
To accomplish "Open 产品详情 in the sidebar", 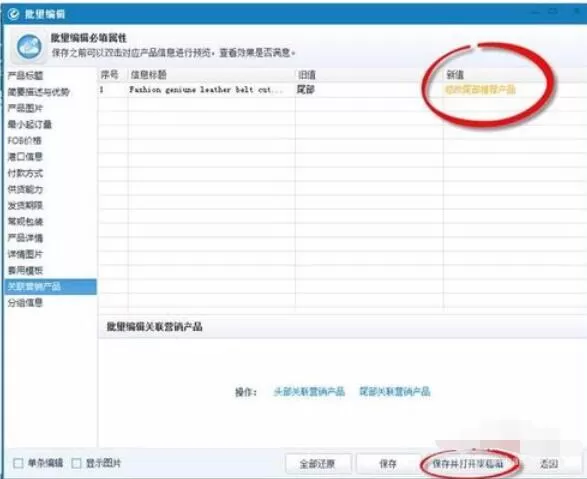I will click(x=25, y=238).
